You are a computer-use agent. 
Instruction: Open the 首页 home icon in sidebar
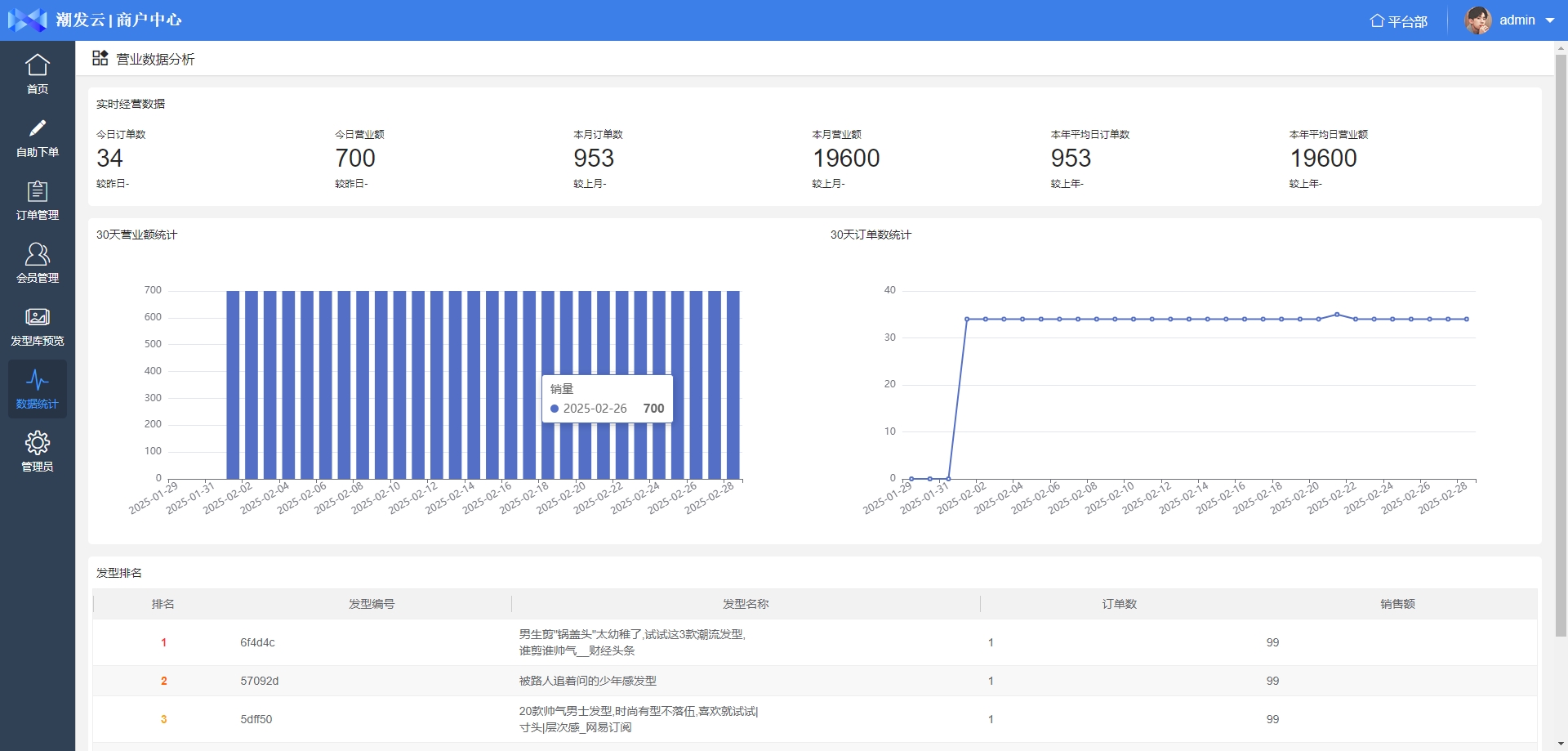pos(38,65)
